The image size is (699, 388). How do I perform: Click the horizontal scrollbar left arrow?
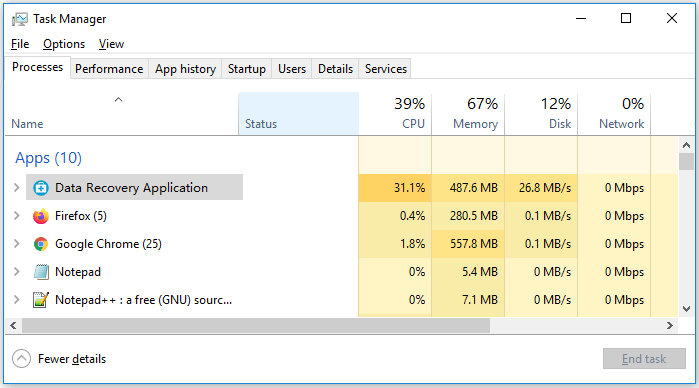tap(13, 326)
